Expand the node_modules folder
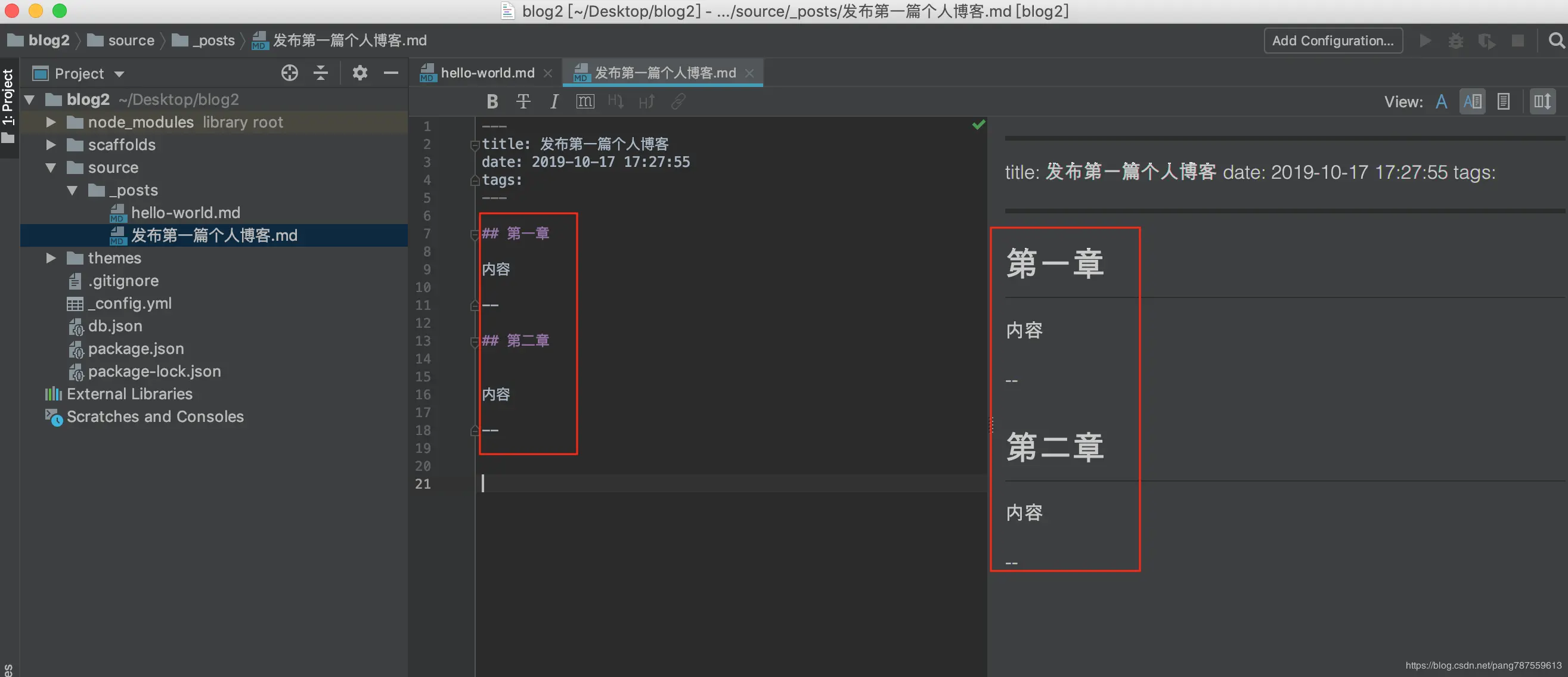This screenshot has height=677, width=1568. pyautogui.click(x=51, y=122)
